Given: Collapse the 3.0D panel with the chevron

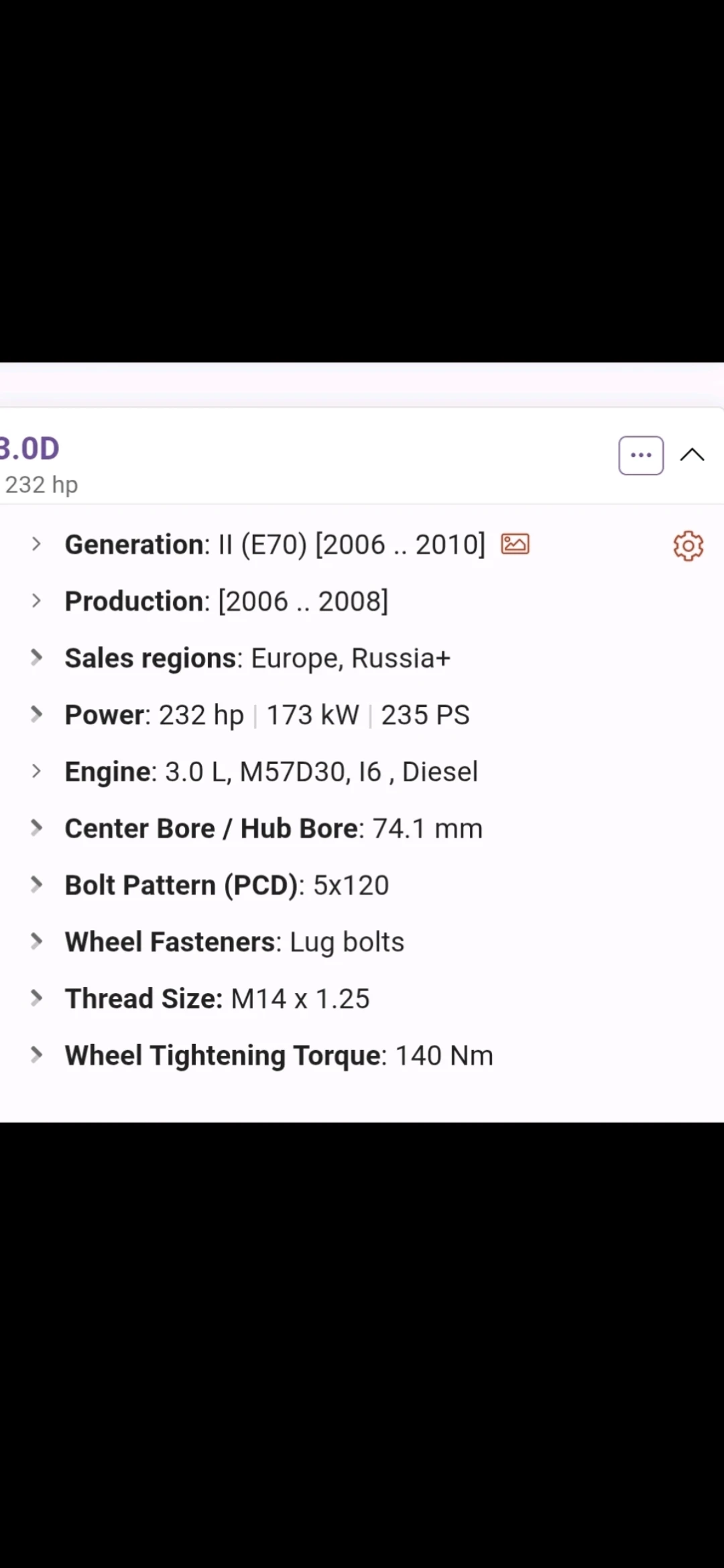Looking at the screenshot, I should (x=692, y=454).
